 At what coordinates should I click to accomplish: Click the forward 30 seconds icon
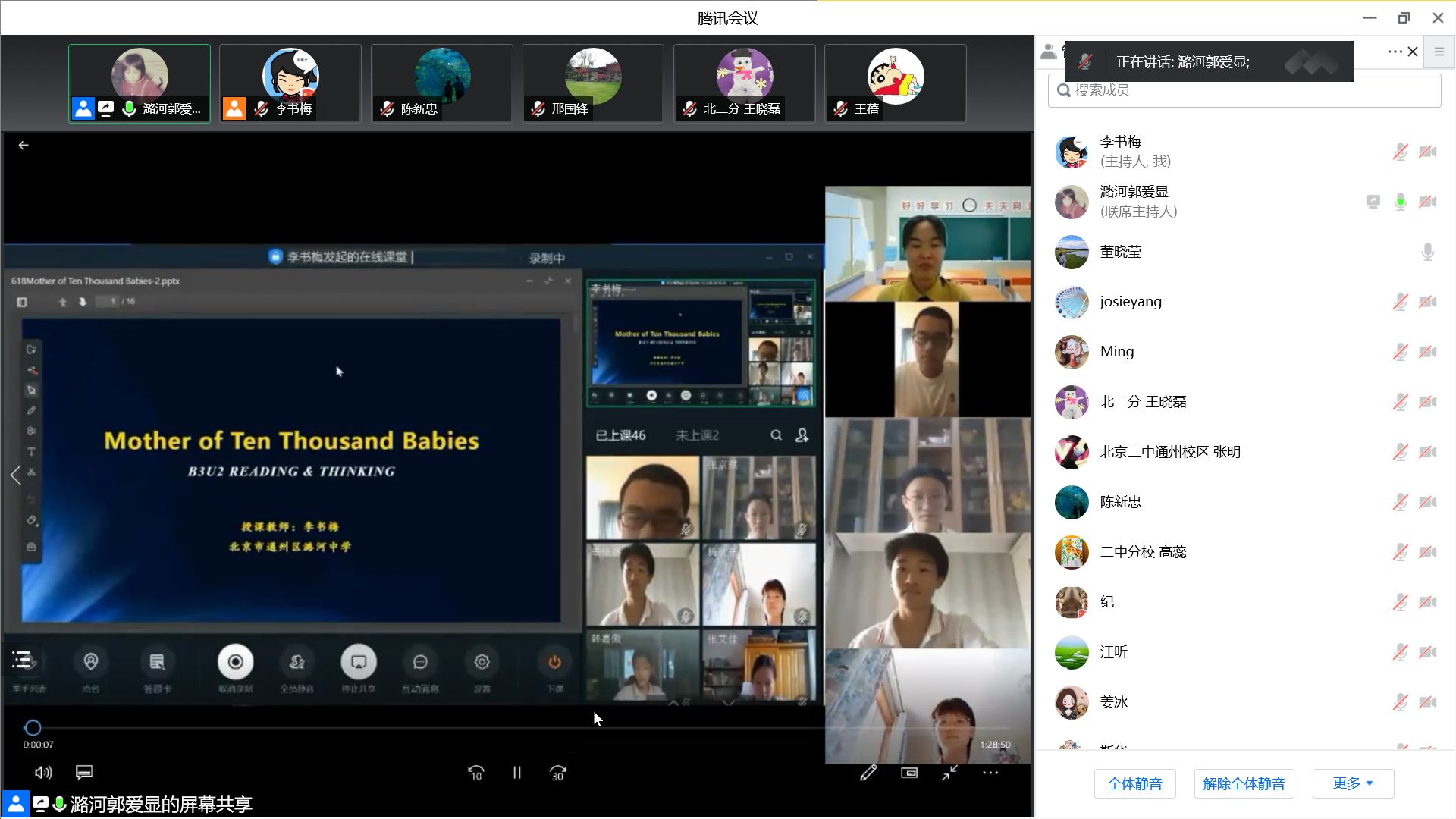click(557, 773)
